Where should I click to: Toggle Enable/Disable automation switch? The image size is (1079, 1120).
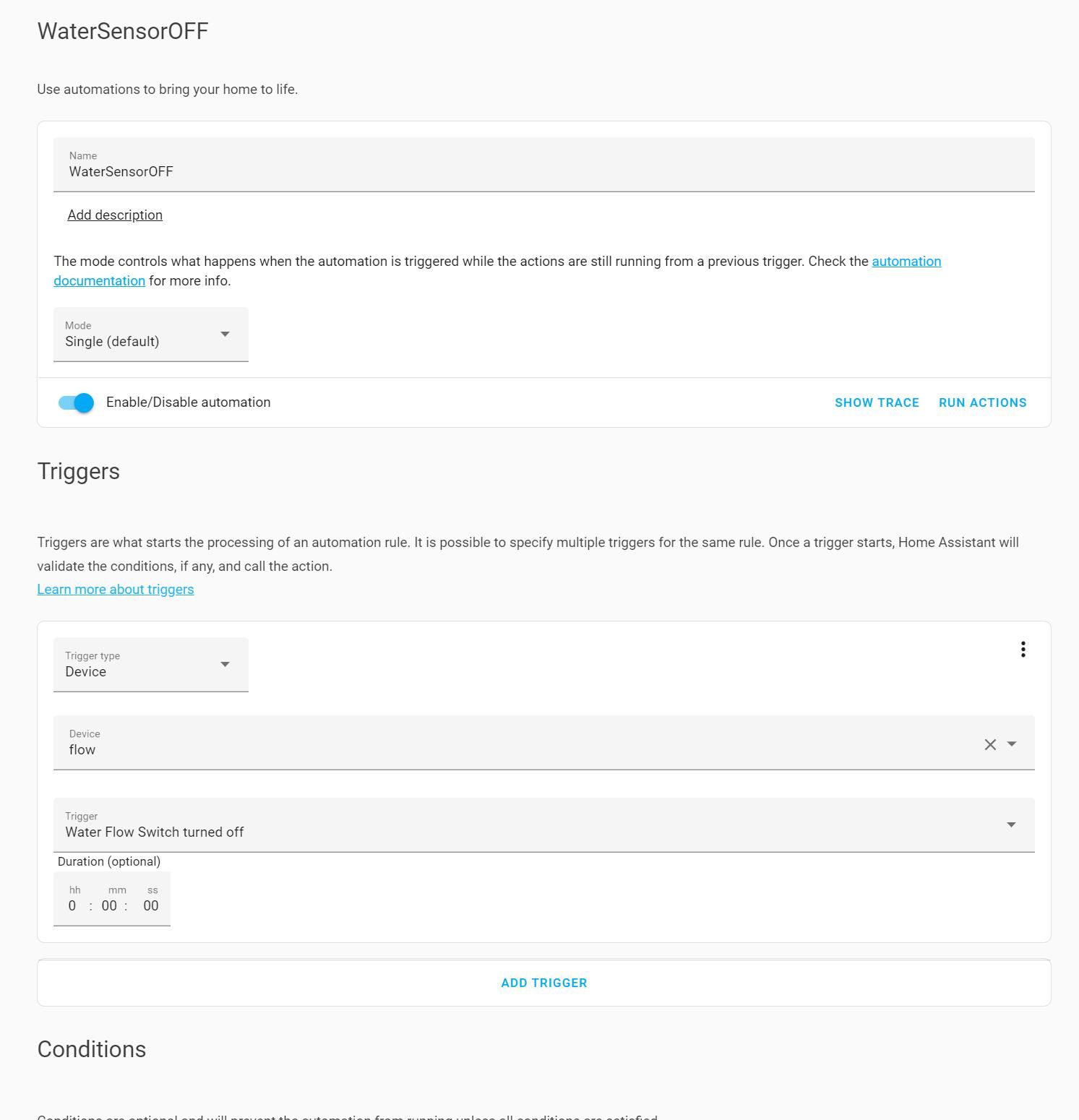(x=75, y=402)
